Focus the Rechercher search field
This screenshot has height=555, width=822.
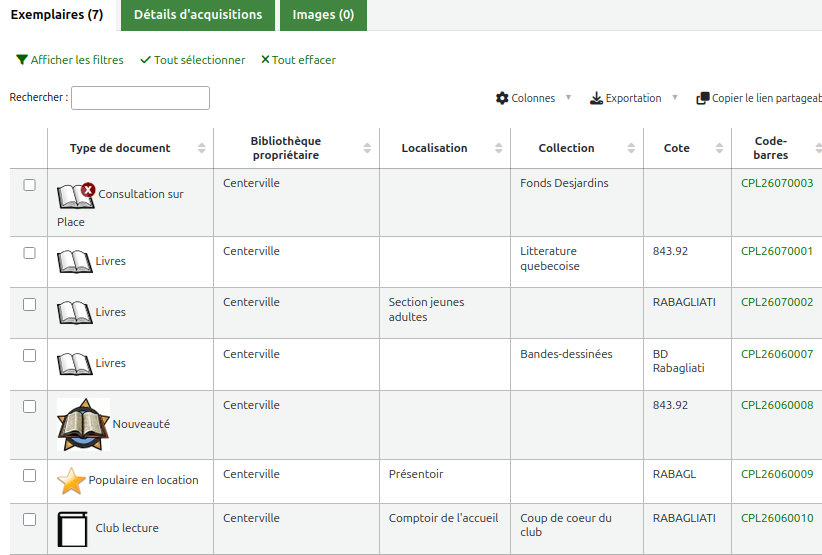point(140,98)
